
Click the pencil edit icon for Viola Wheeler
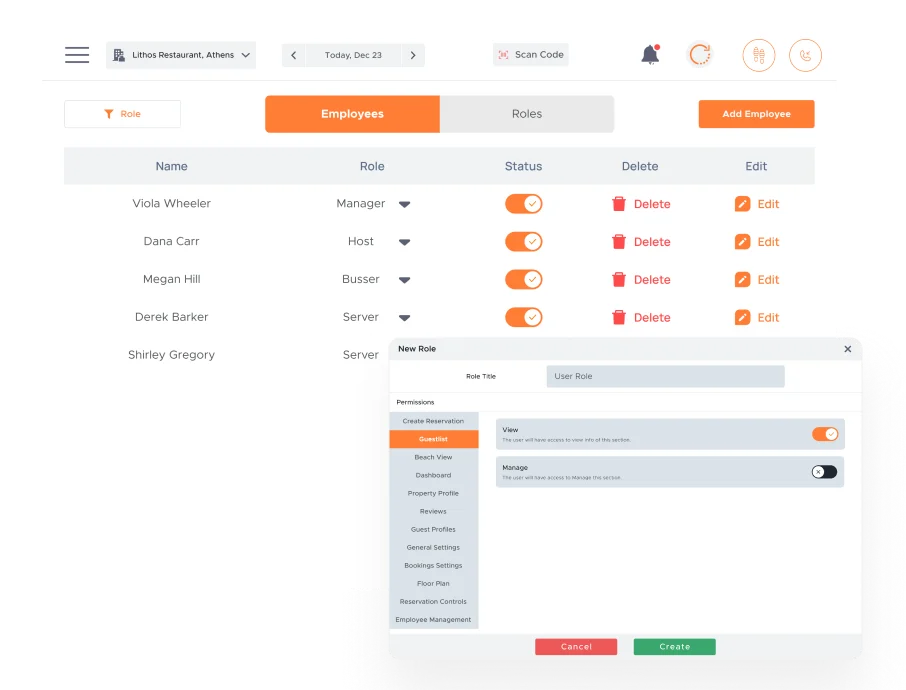tap(742, 204)
